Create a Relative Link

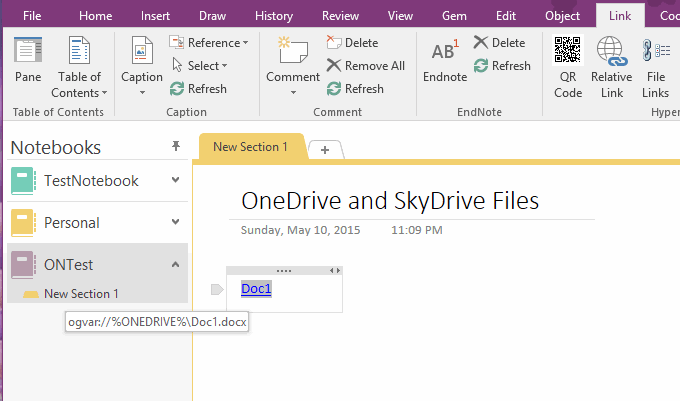[x=611, y=67]
